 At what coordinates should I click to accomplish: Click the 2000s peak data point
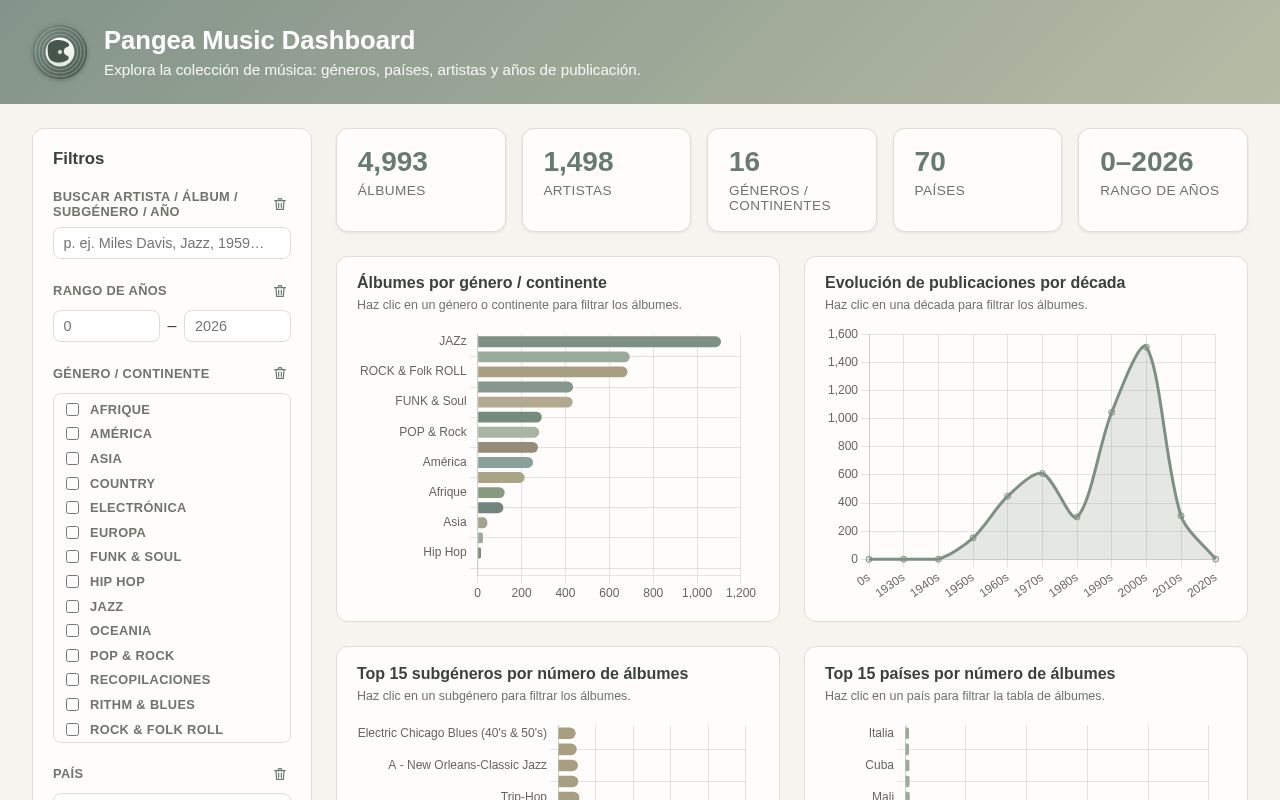(x=1146, y=347)
